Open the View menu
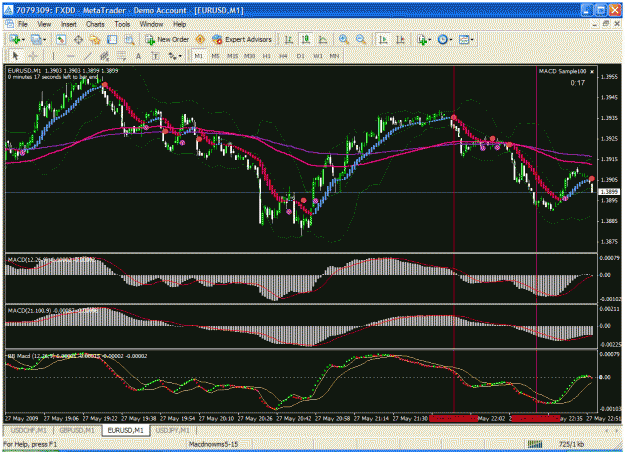Image resolution: width=625 pixels, height=452 pixels. click(x=44, y=24)
